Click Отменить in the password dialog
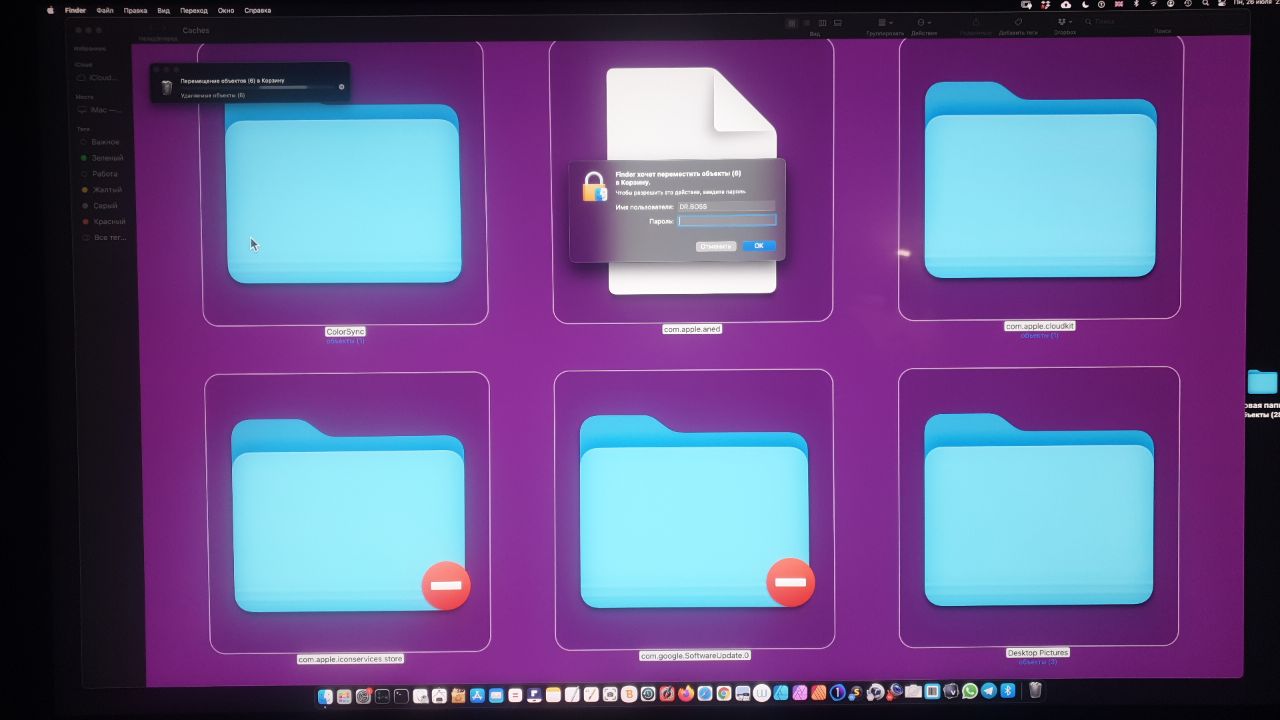 pyautogui.click(x=716, y=245)
